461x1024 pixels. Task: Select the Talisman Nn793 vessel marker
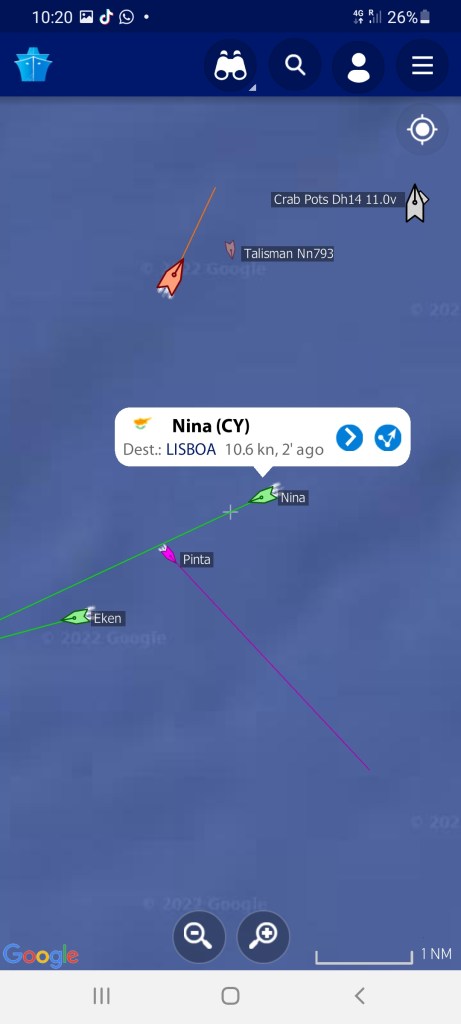230,249
